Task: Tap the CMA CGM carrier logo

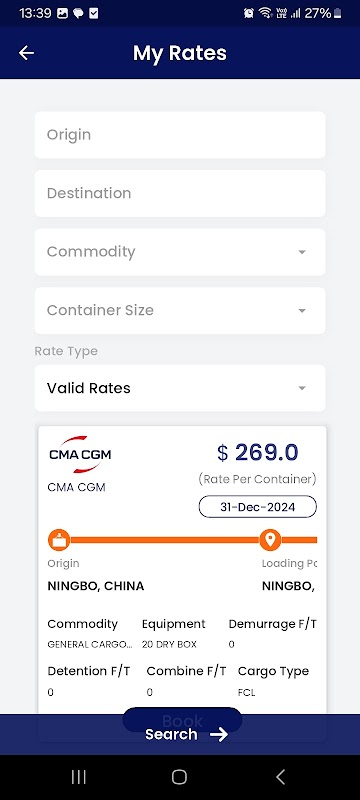Action: coord(80,453)
